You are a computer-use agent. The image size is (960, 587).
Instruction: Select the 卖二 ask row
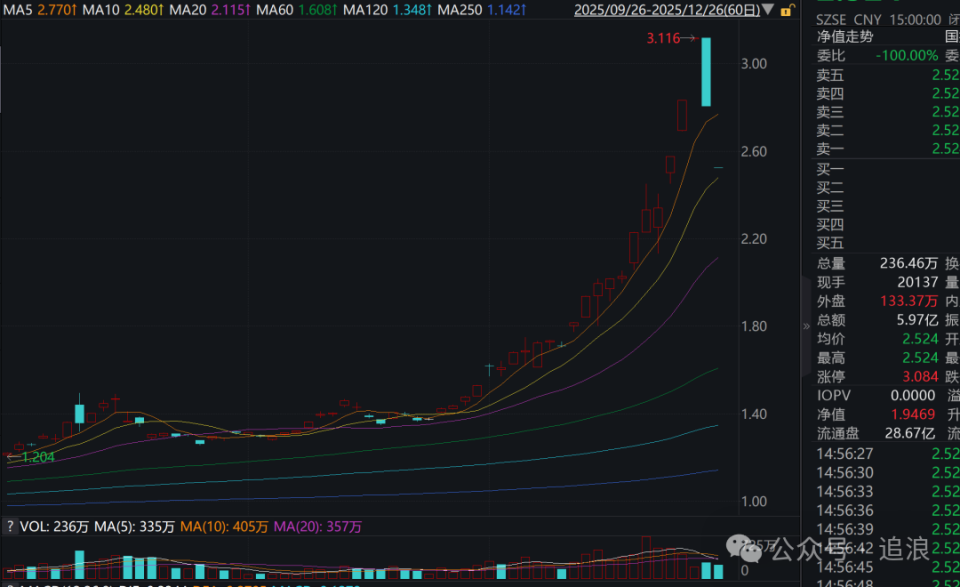click(888, 130)
